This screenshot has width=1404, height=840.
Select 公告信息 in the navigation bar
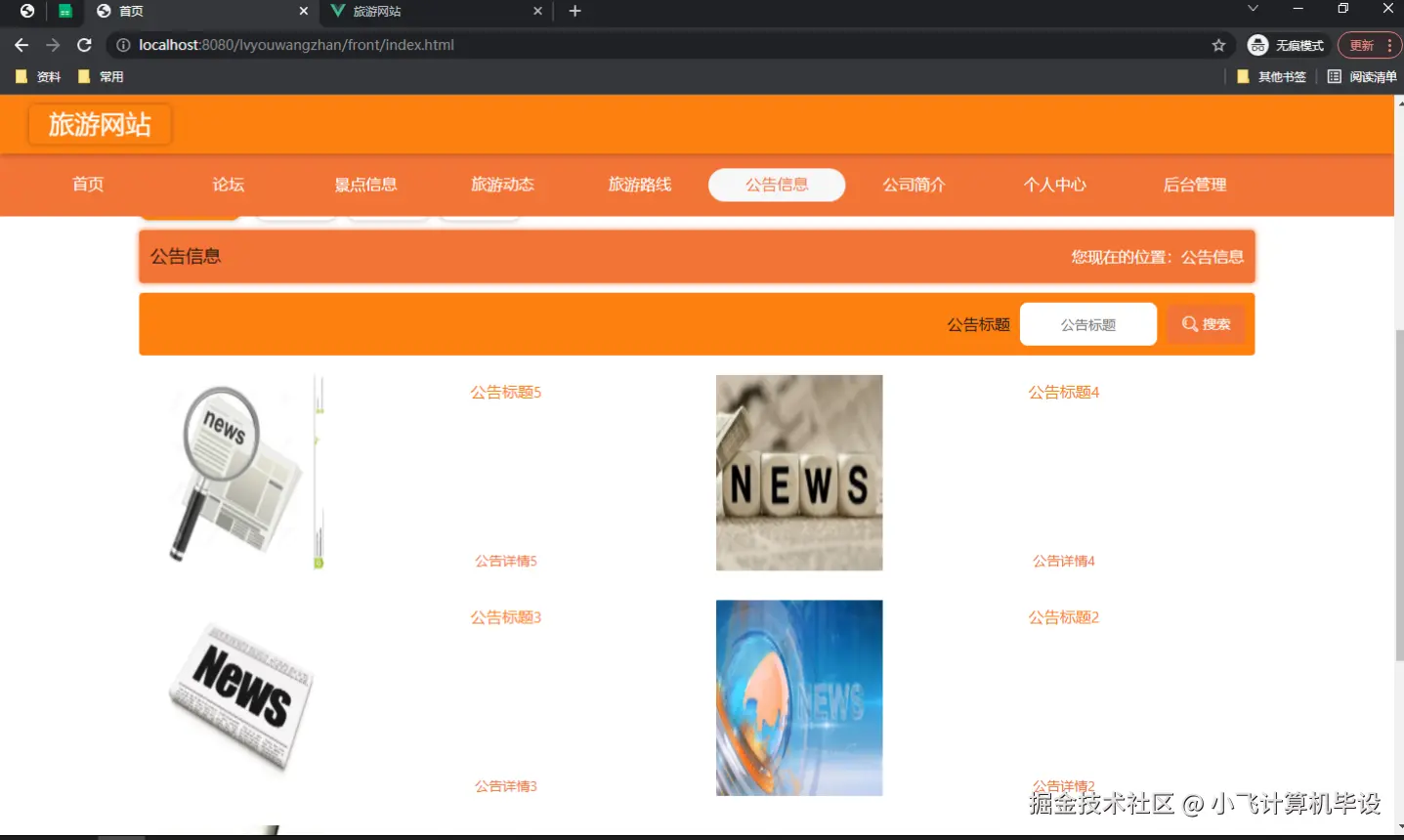tap(777, 185)
